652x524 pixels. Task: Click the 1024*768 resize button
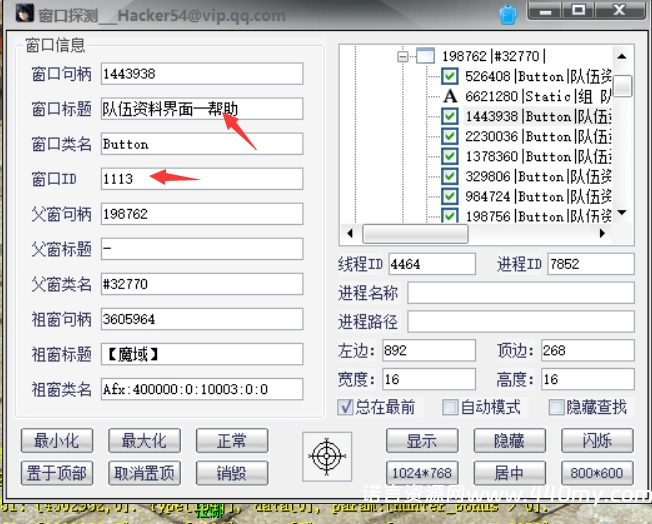[422, 473]
